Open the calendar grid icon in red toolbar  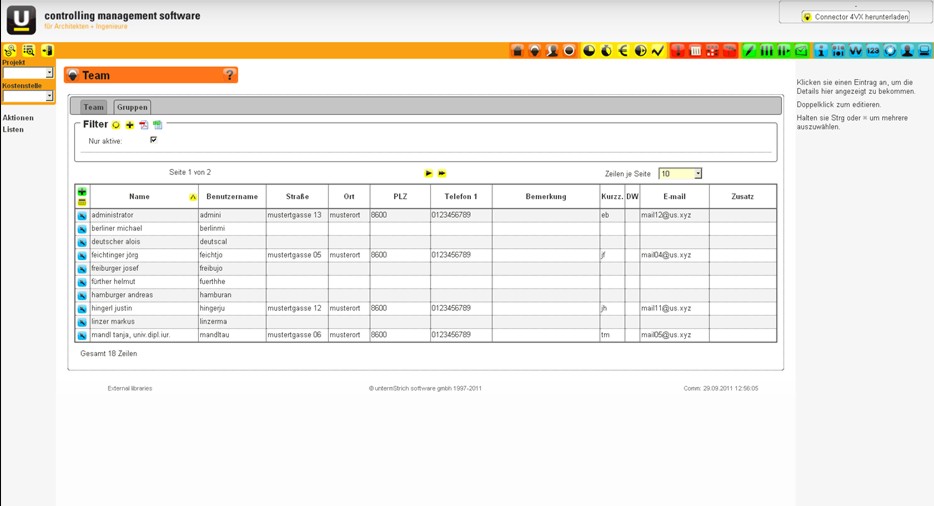tap(695, 51)
